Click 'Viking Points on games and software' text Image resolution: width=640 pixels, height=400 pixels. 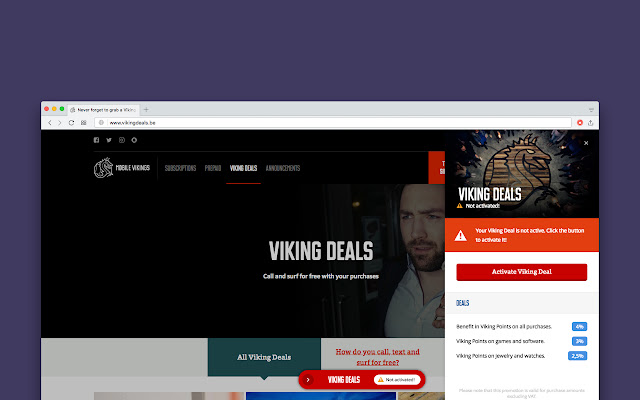[500, 341]
